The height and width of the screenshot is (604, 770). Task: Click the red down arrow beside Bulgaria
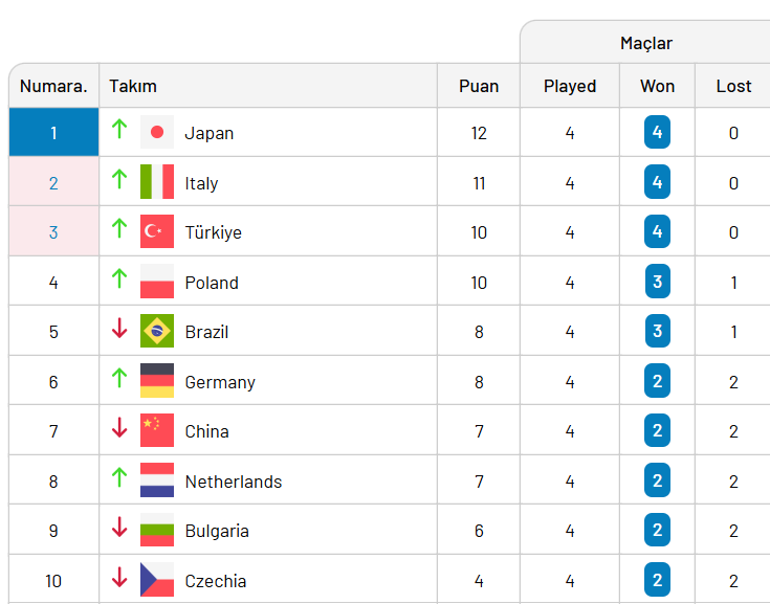pos(119,527)
